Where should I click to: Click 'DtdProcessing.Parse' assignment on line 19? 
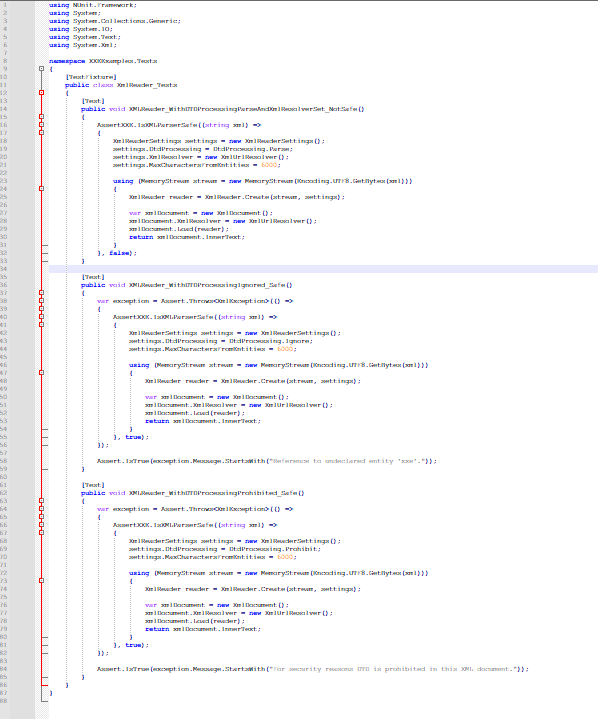tap(203, 149)
